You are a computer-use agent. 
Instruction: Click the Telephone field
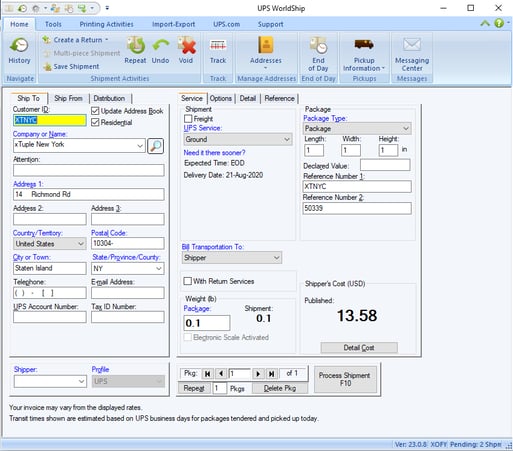coord(50,293)
